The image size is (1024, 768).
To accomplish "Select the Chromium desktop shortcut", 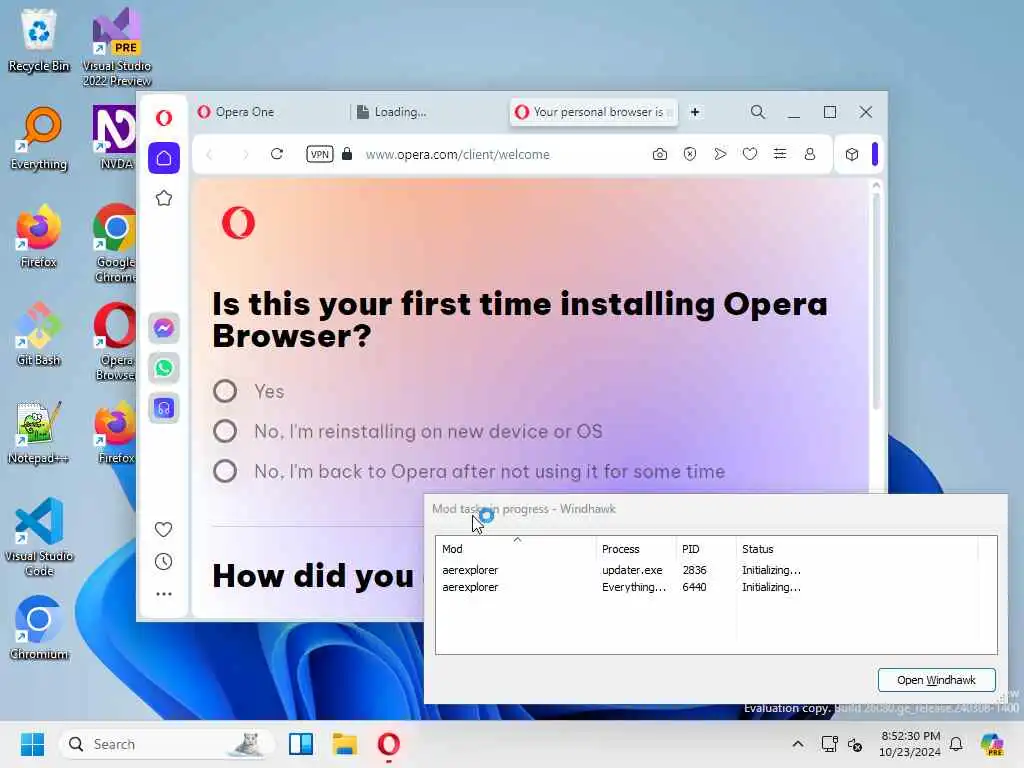I will [39, 628].
